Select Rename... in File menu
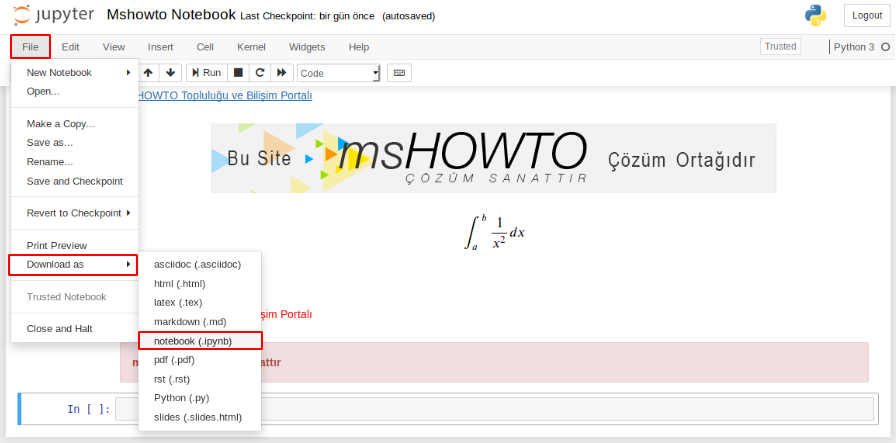 coord(75,162)
